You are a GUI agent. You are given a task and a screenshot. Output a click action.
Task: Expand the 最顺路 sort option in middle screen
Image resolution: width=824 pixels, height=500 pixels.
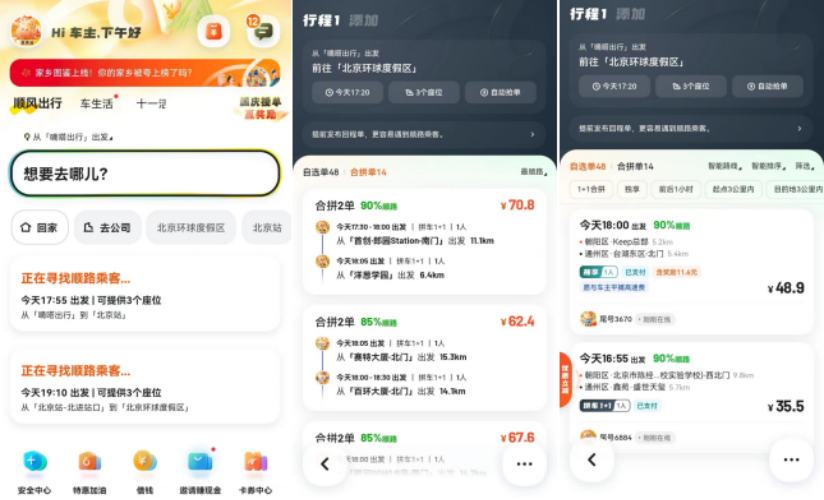tap(533, 172)
